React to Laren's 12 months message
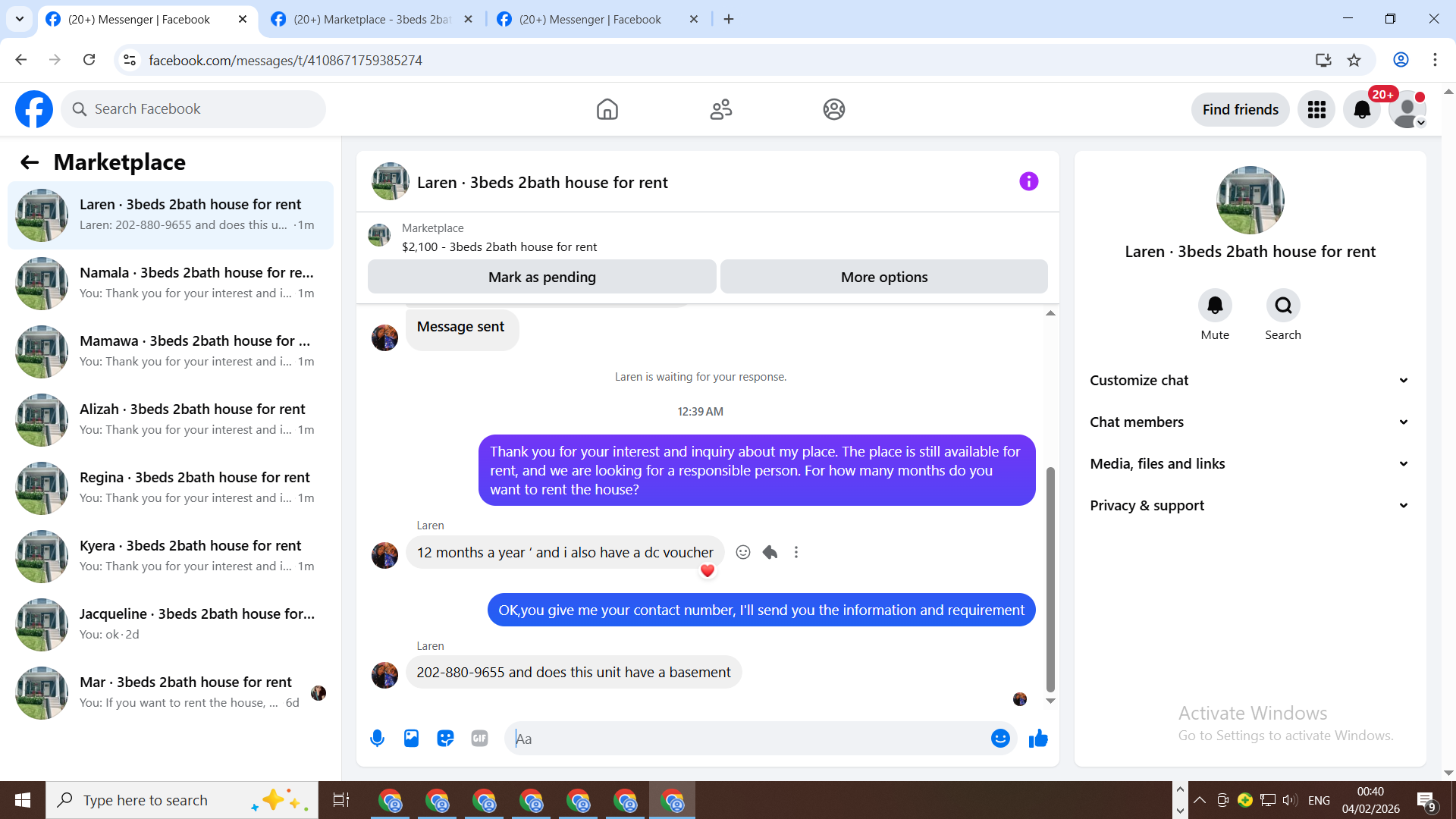This screenshot has height=819, width=1456. pyautogui.click(x=743, y=552)
